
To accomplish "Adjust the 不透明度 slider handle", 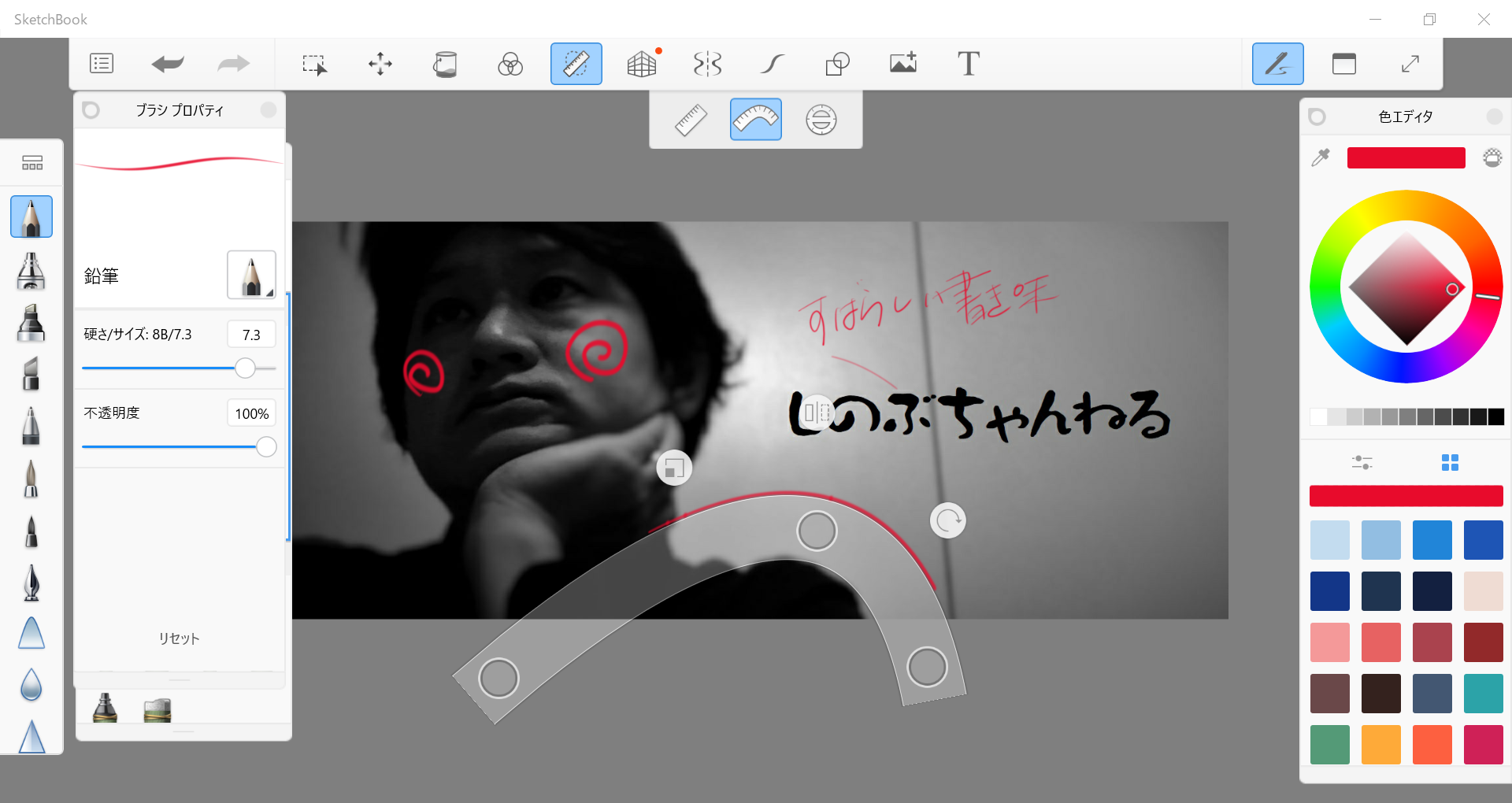I will pyautogui.click(x=267, y=446).
